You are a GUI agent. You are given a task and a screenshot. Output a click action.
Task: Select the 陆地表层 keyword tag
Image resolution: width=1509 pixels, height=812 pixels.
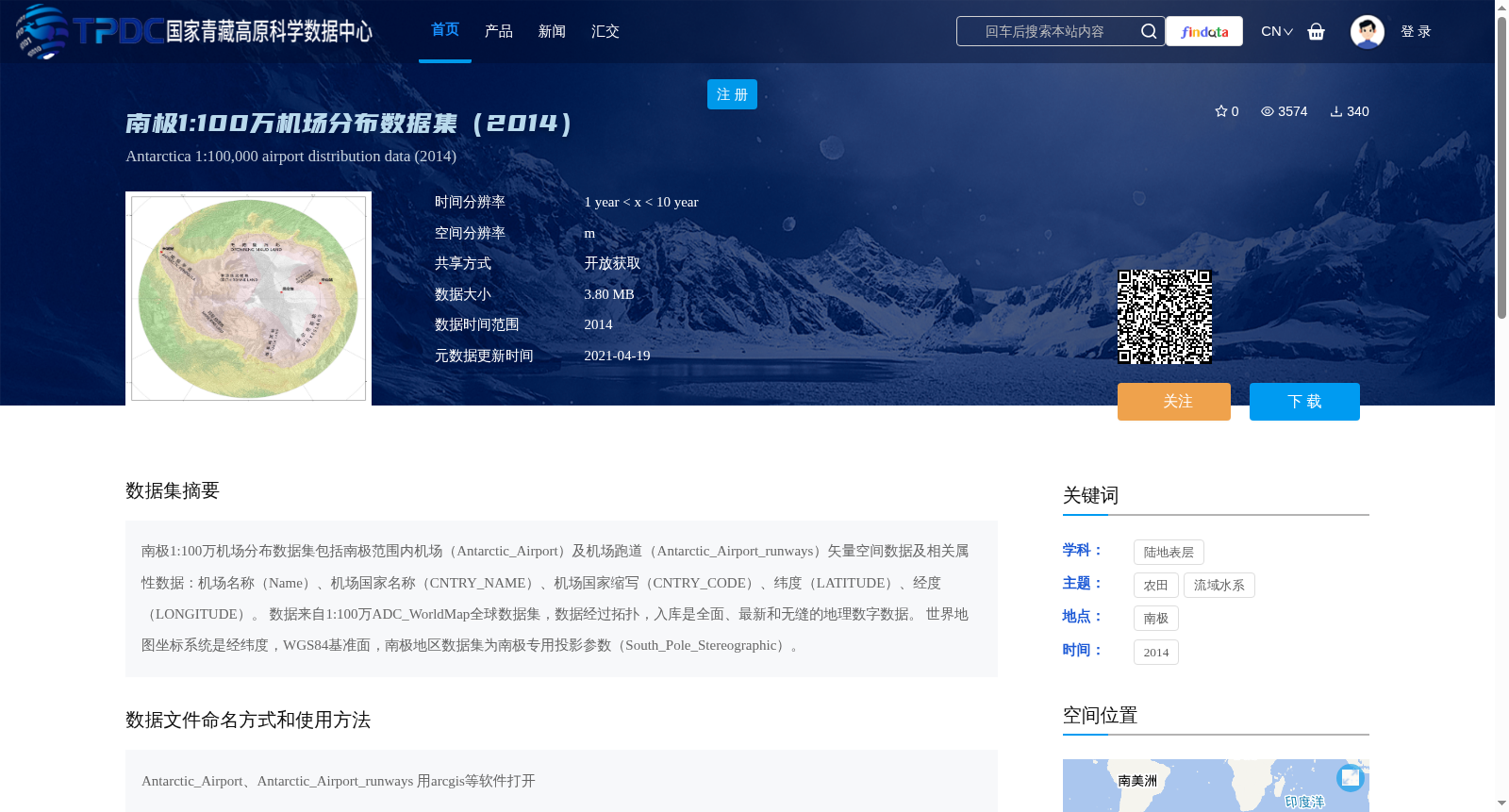click(1169, 553)
